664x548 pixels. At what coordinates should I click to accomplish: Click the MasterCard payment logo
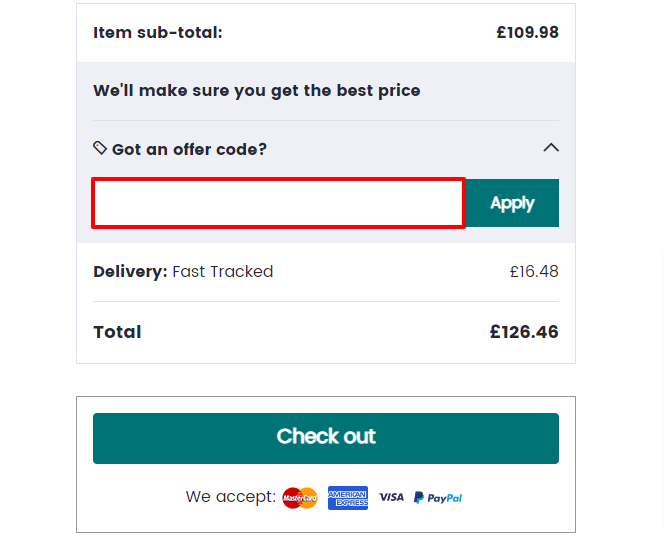click(x=300, y=498)
